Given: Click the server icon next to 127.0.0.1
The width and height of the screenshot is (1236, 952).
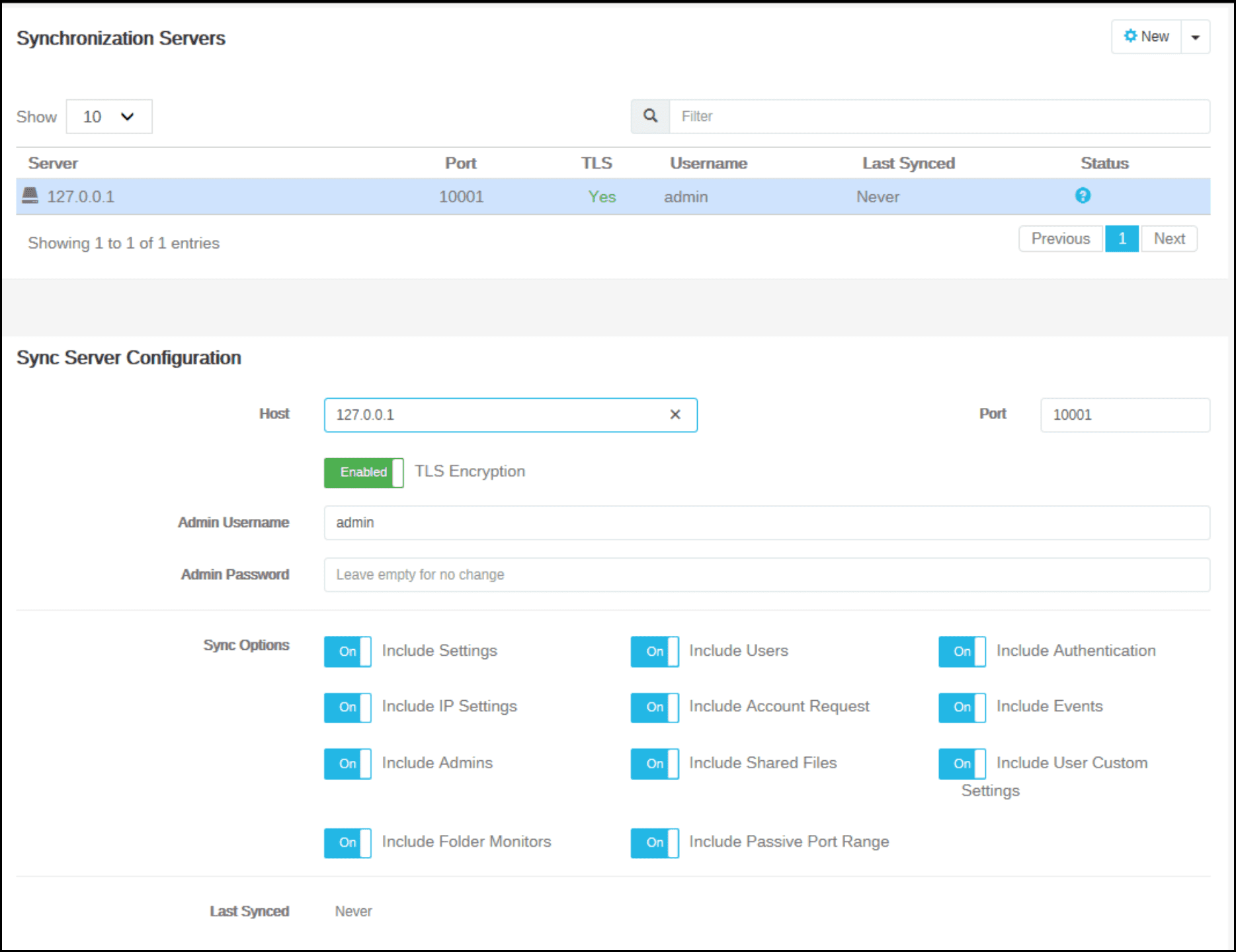Looking at the screenshot, I should click(30, 196).
